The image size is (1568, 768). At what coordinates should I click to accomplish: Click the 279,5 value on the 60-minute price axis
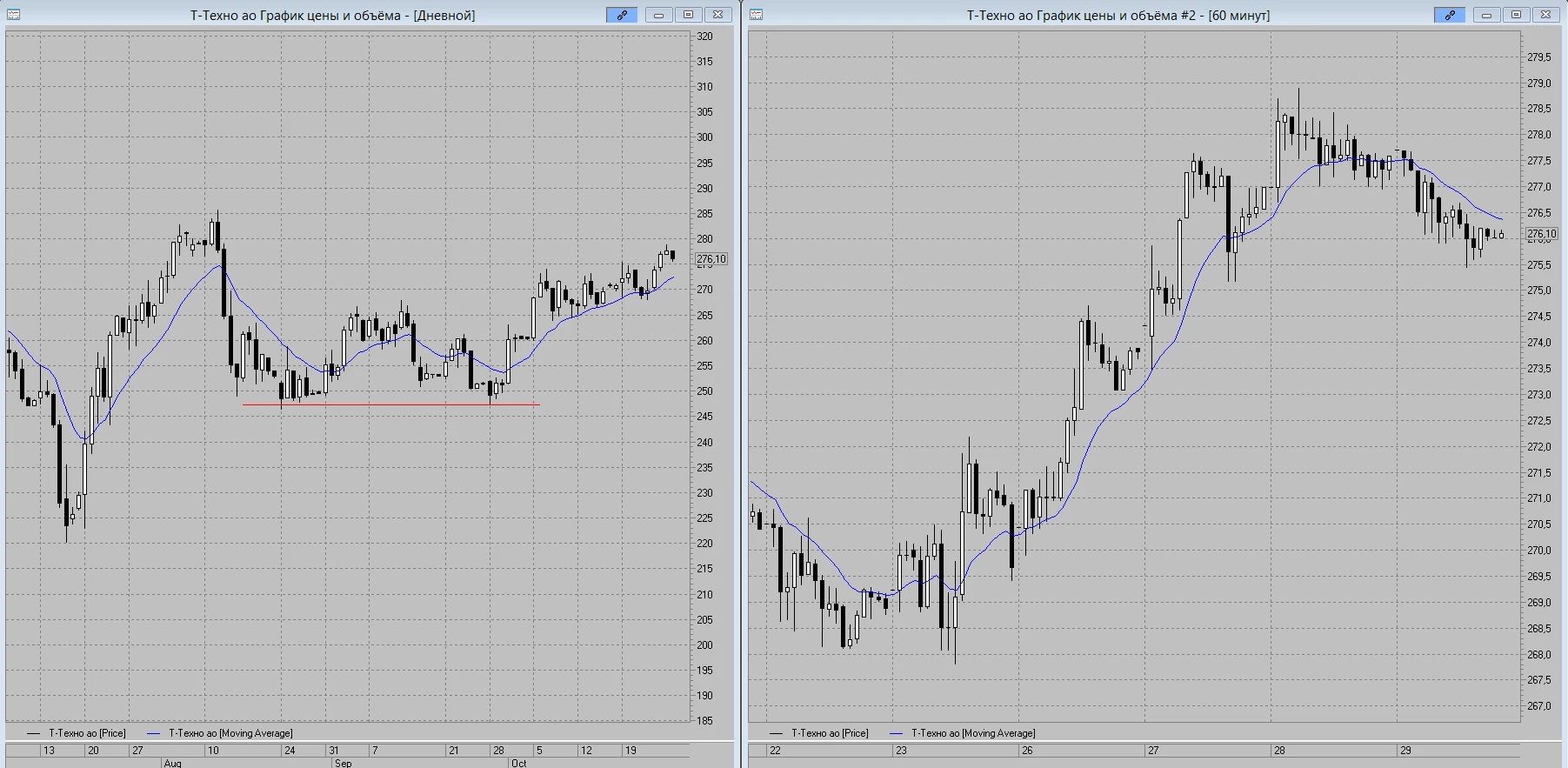coord(1538,57)
